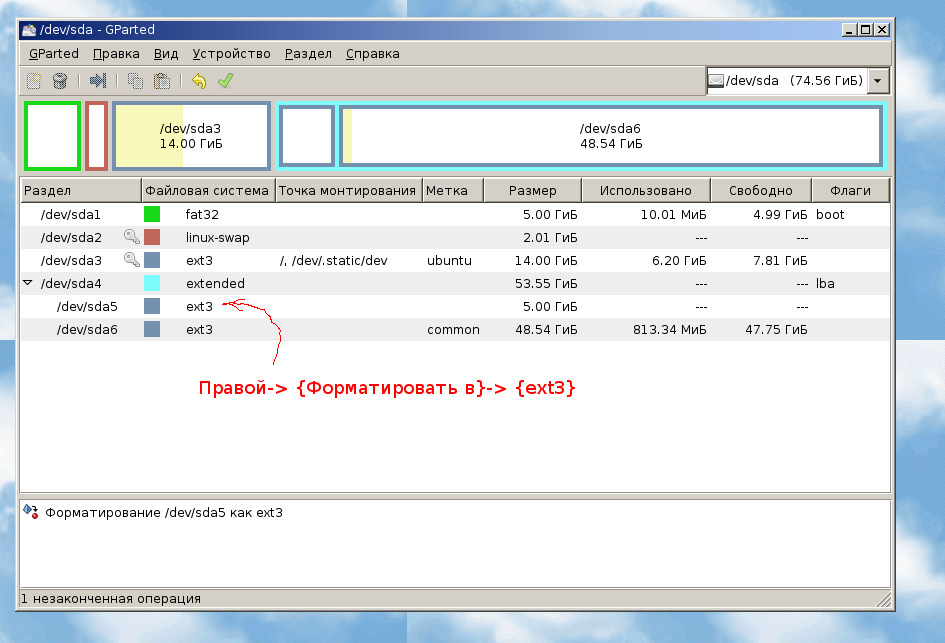This screenshot has width=945, height=643.
Task: Click the New partition toolbar icon
Action: [x=34, y=81]
